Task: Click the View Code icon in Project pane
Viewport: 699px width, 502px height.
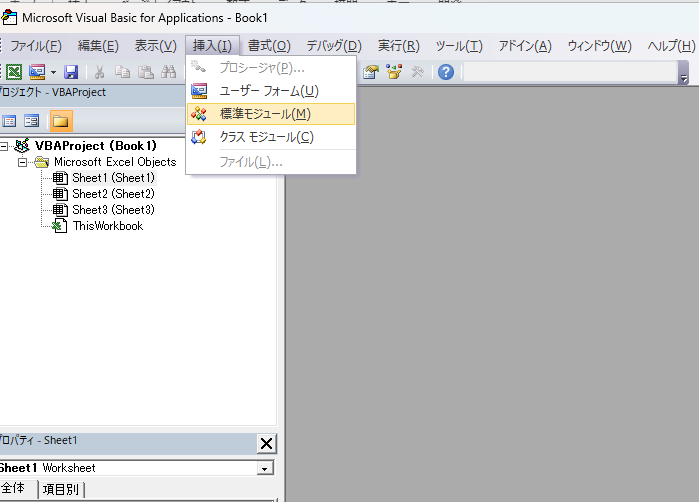Action: point(9,121)
